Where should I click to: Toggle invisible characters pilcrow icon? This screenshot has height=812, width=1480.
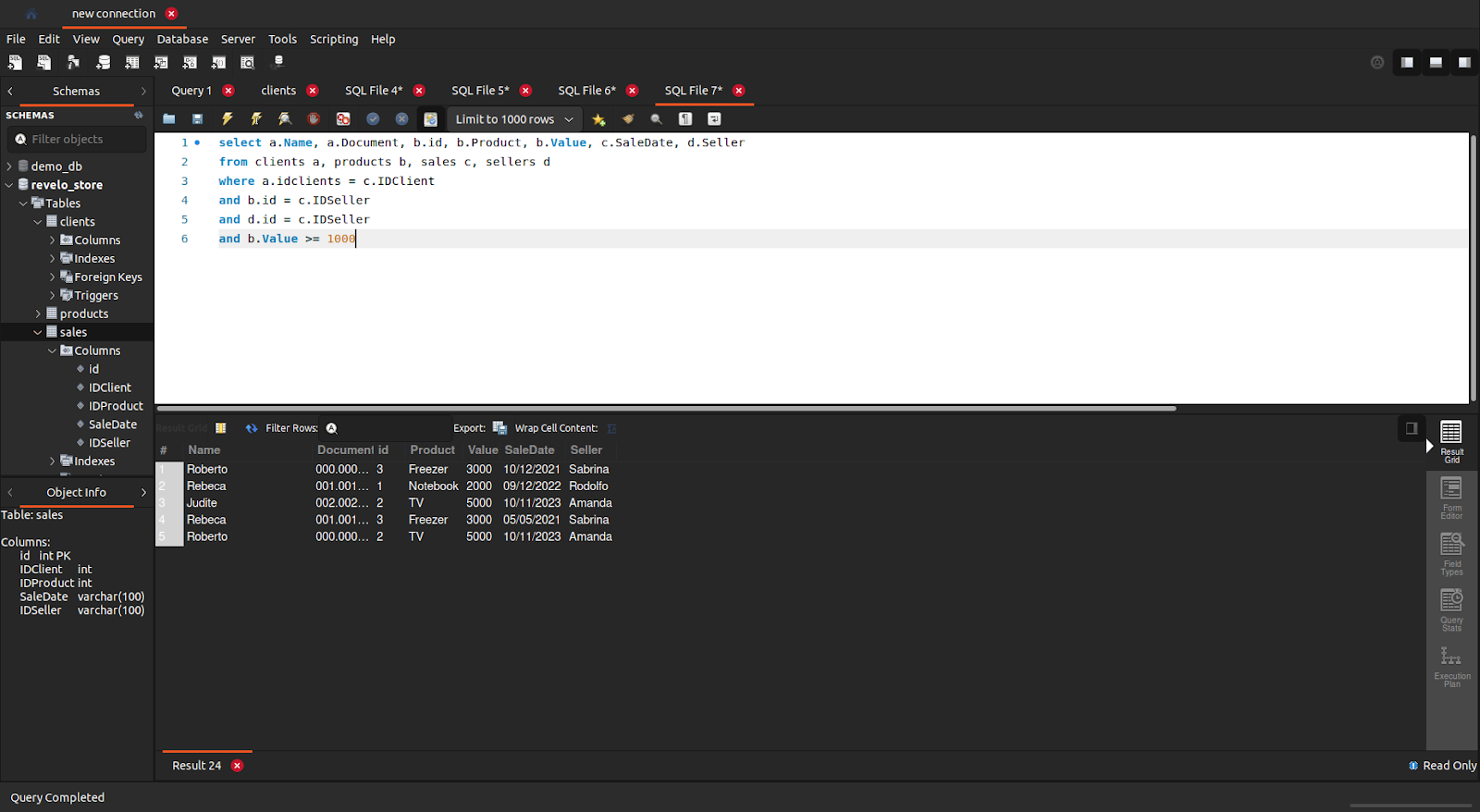click(x=685, y=118)
